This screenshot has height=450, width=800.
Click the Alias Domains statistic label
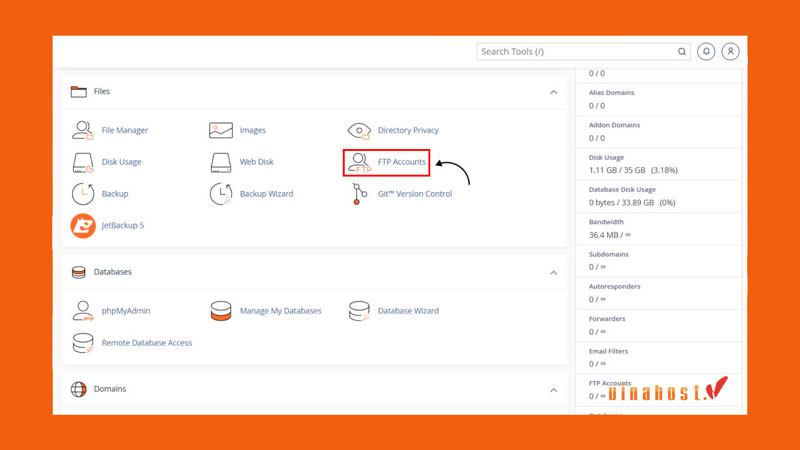611,93
